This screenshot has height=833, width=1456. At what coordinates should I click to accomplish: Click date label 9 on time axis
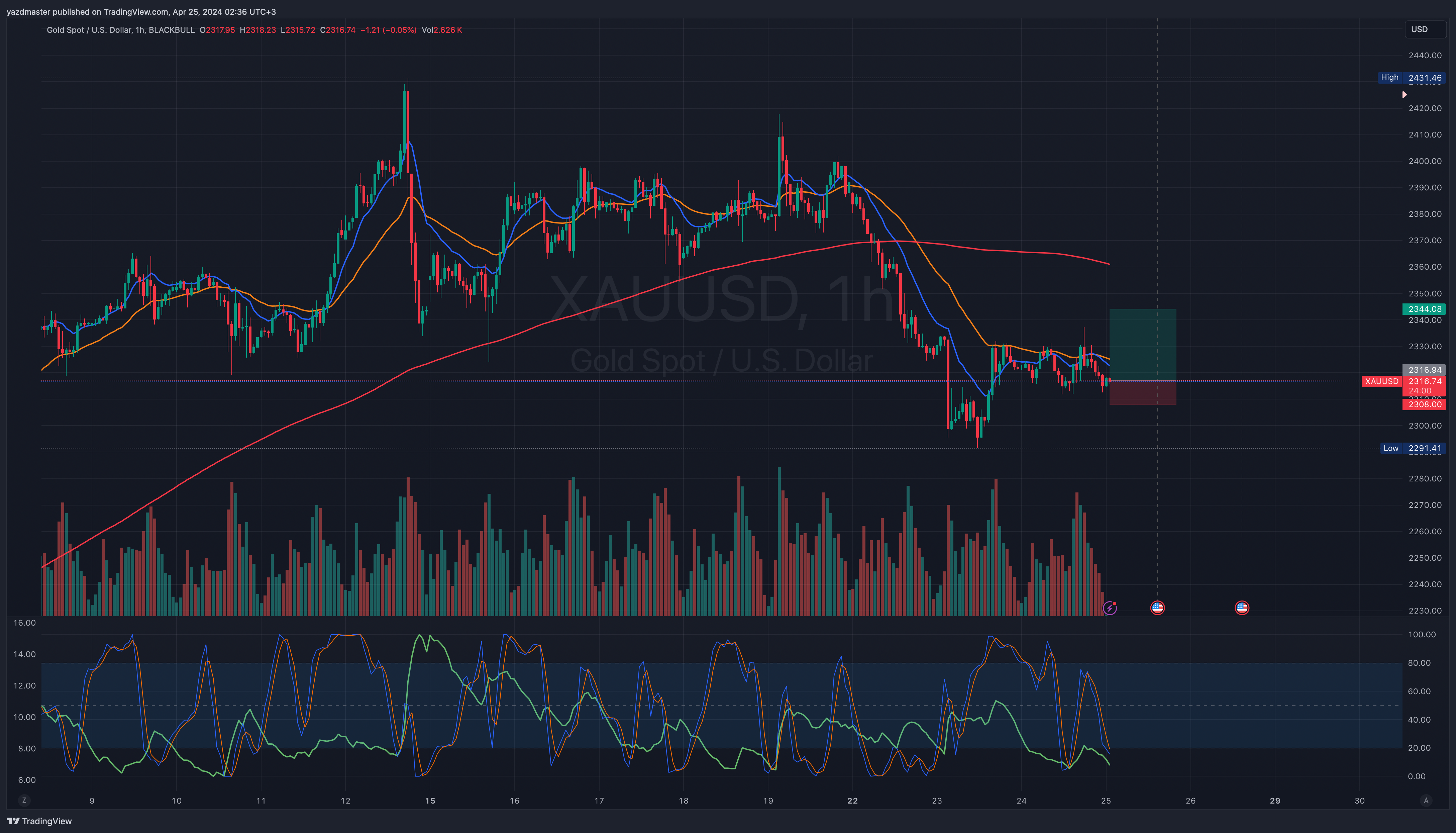pos(92,801)
